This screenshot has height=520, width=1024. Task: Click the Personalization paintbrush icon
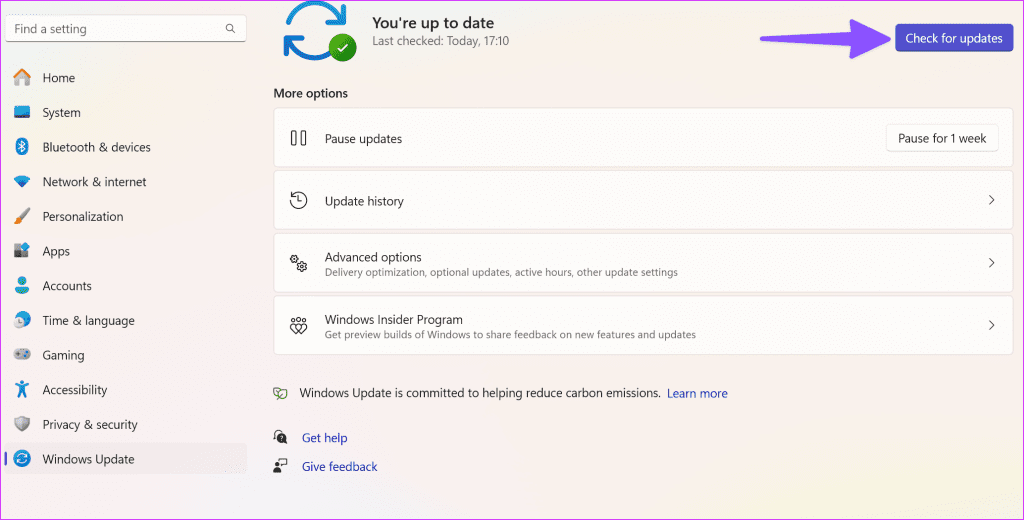click(x=22, y=216)
